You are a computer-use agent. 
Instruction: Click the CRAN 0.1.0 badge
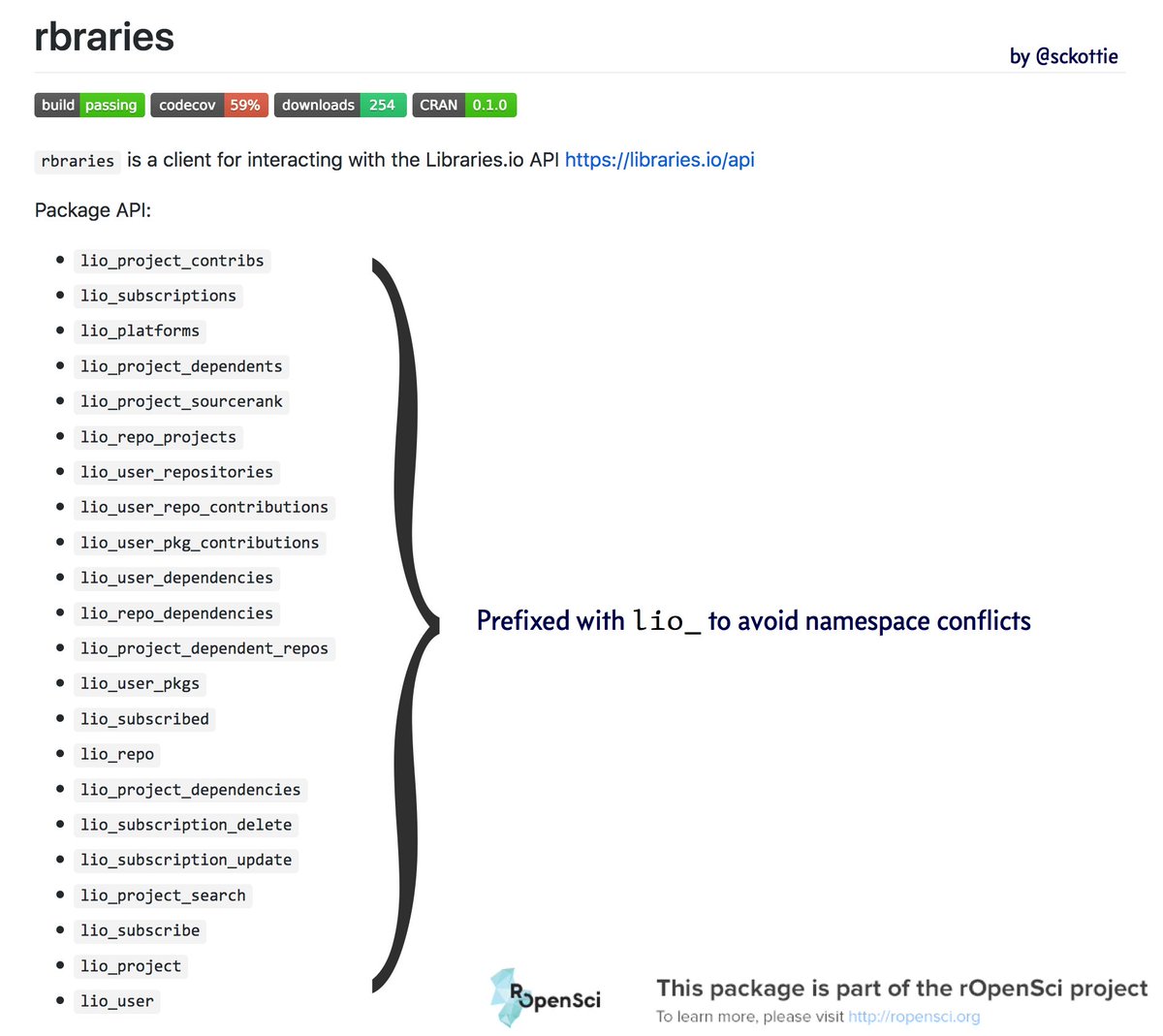(x=464, y=105)
